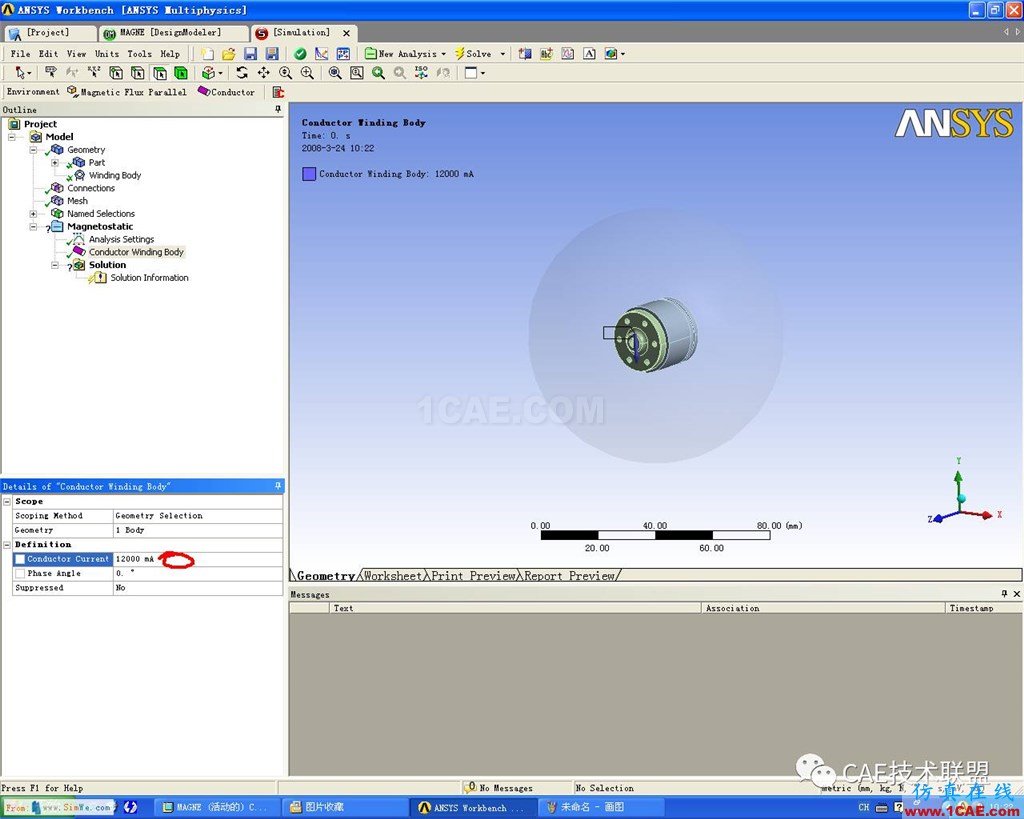The image size is (1024, 819).
Task: Select the vertex selection filter icon
Action: pos(116,72)
